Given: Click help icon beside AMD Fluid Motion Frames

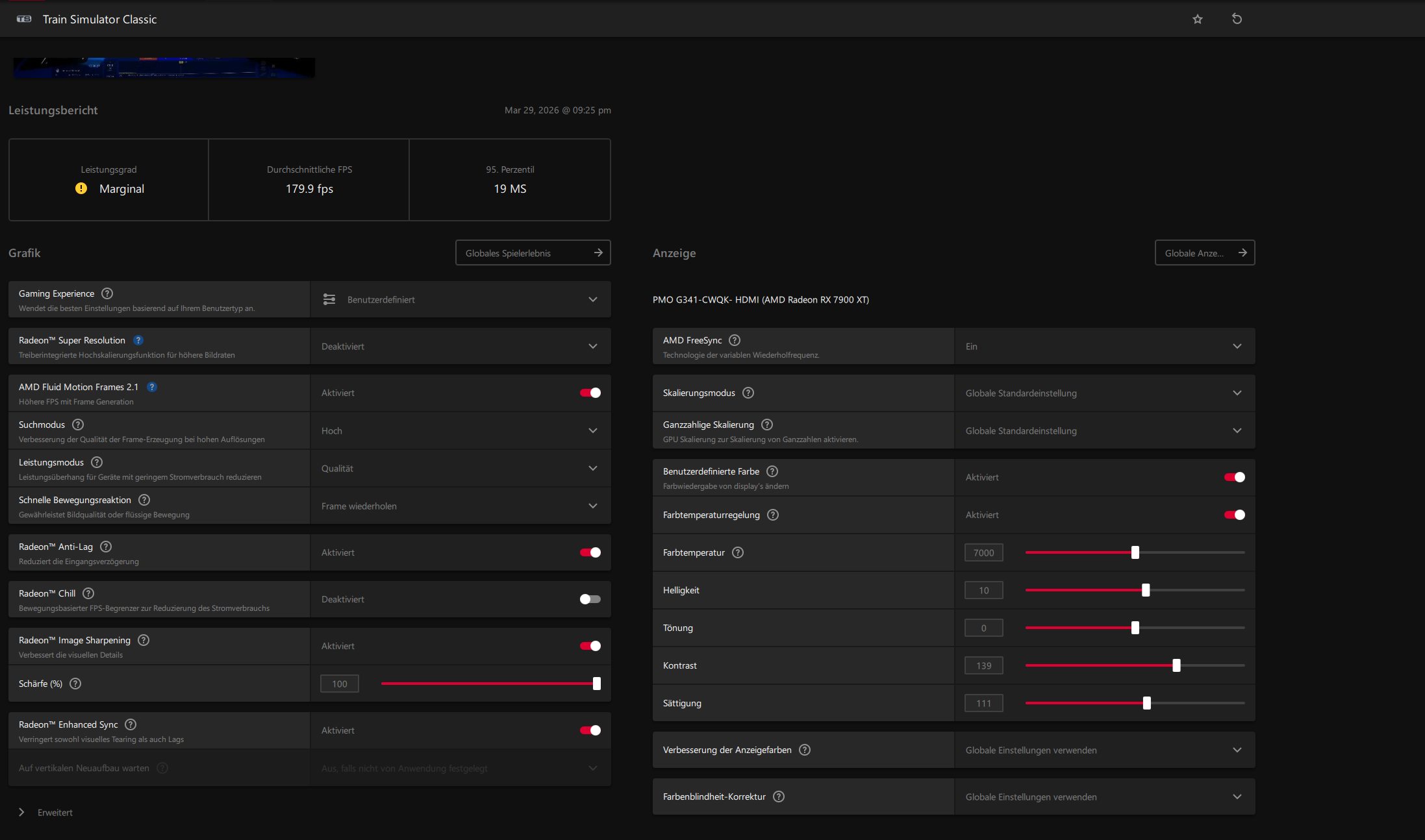Looking at the screenshot, I should pyautogui.click(x=151, y=387).
